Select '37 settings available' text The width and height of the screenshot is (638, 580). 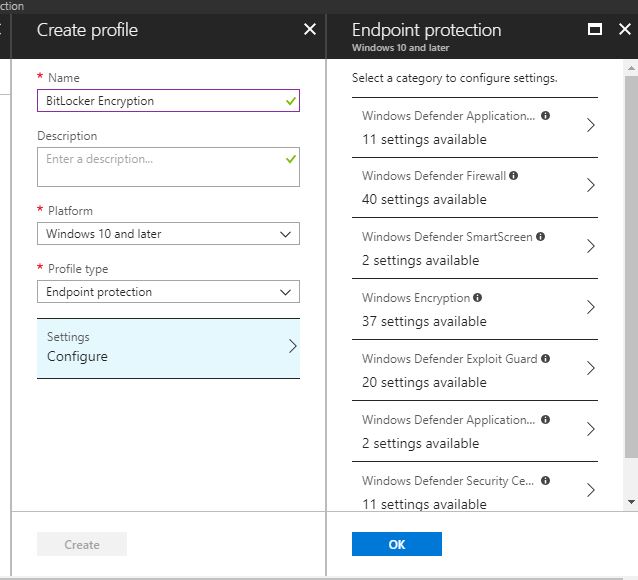424,322
